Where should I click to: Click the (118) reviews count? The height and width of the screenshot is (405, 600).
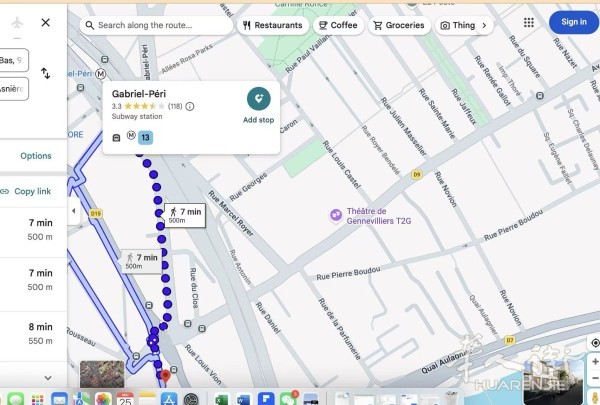point(175,106)
